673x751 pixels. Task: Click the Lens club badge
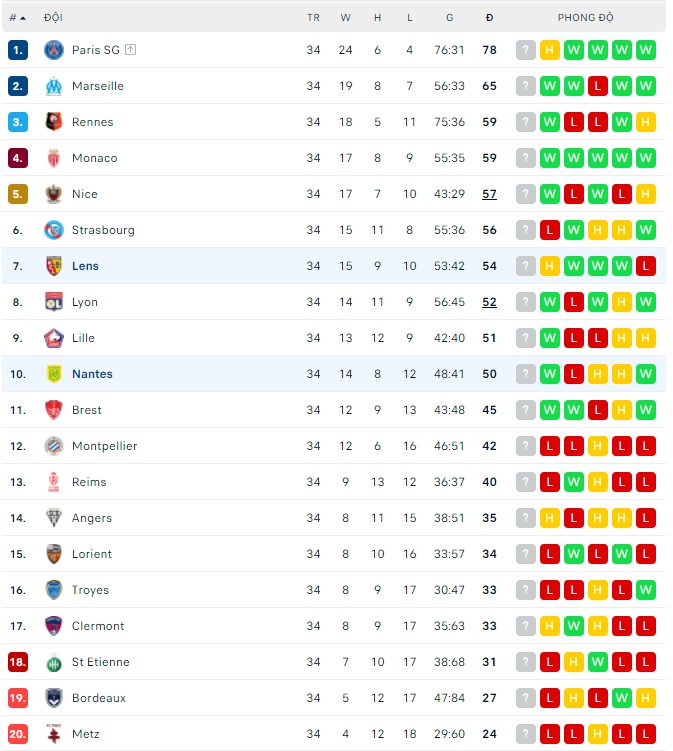54,266
